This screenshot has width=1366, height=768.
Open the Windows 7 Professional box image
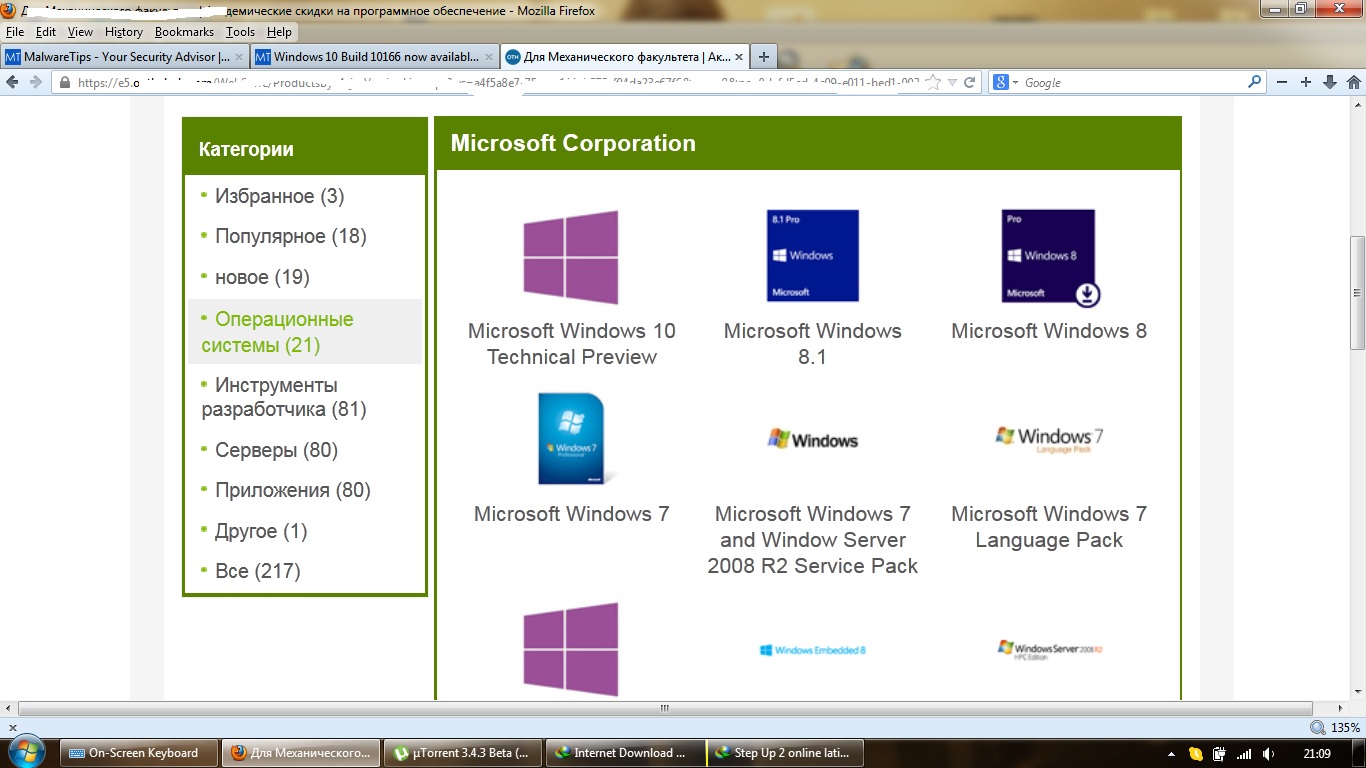(576, 439)
